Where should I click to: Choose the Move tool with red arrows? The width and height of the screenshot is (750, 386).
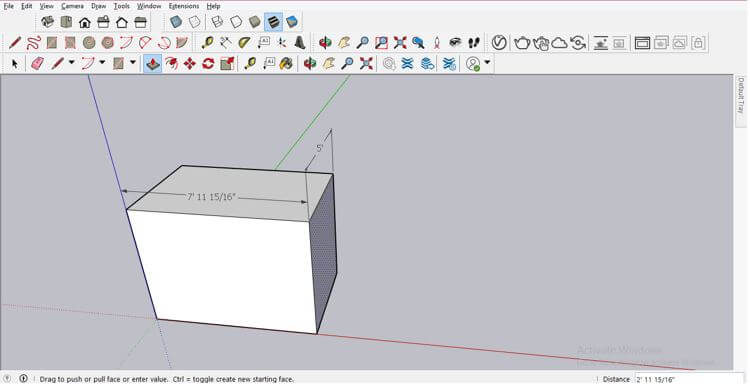[190, 63]
